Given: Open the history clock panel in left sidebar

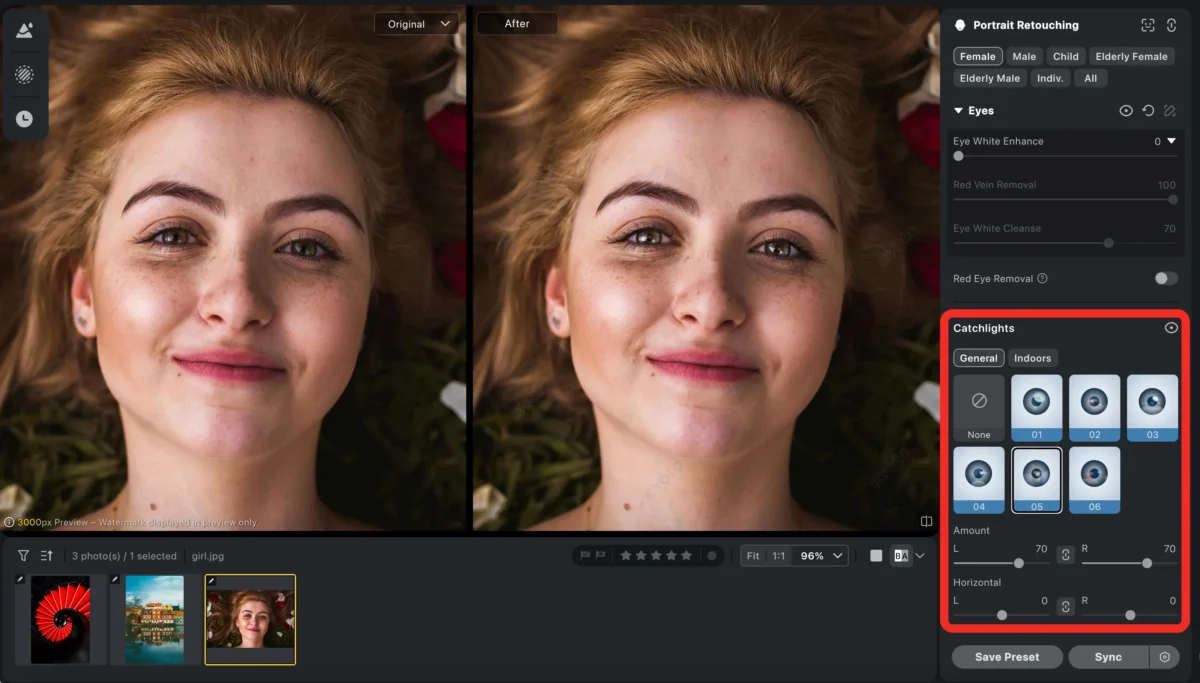Looking at the screenshot, I should [x=24, y=119].
